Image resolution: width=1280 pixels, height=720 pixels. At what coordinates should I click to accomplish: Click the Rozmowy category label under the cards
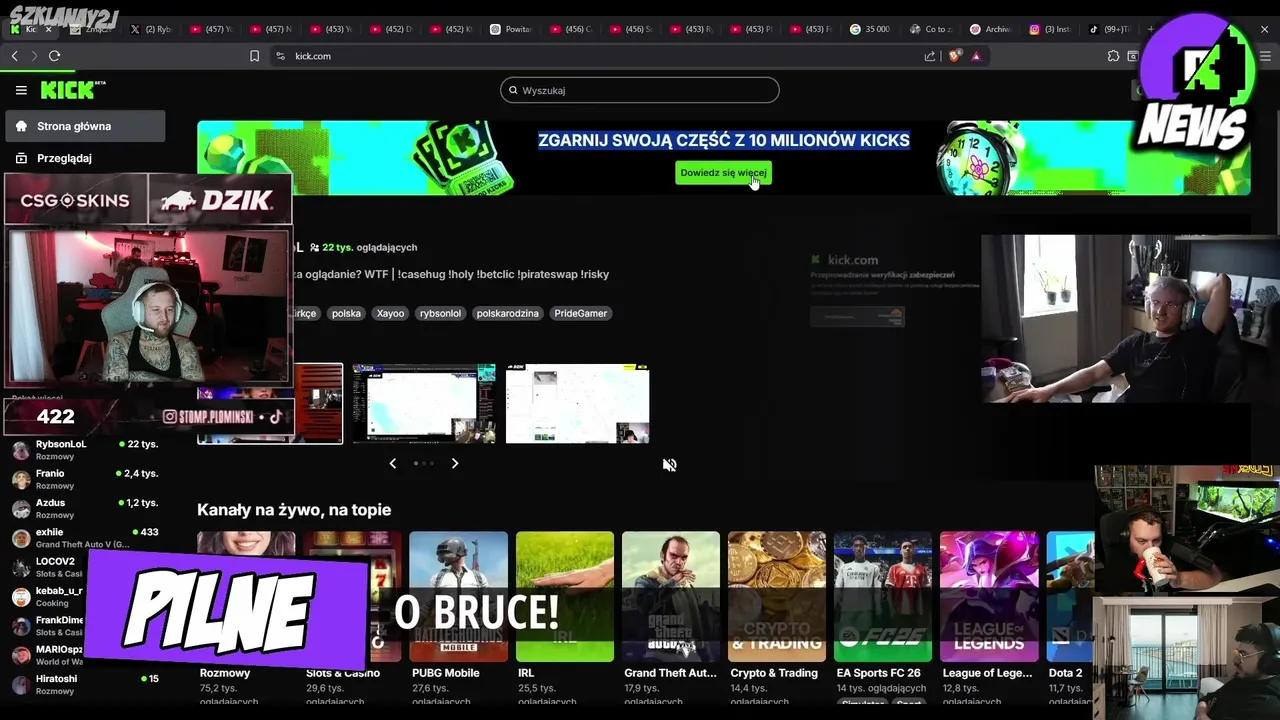click(x=225, y=673)
